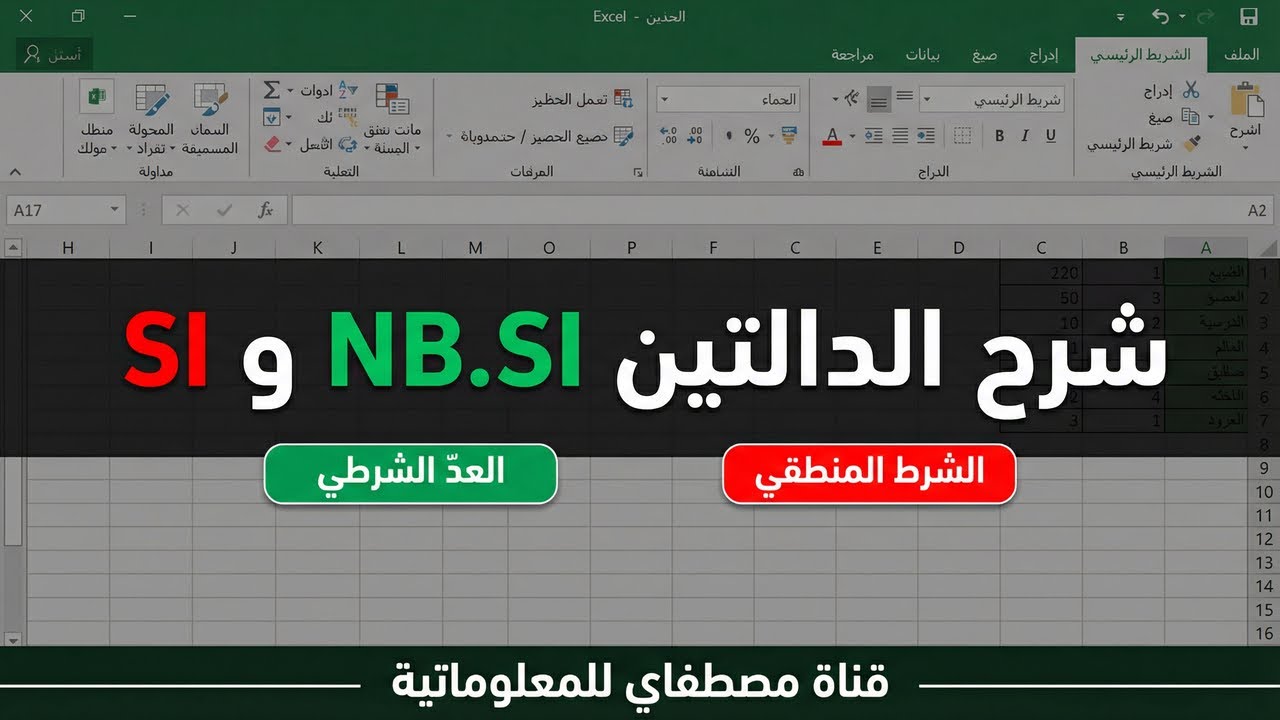1280x720 pixels.
Task: Click the المحولة تقراد table pen icon
Action: click(x=152, y=99)
